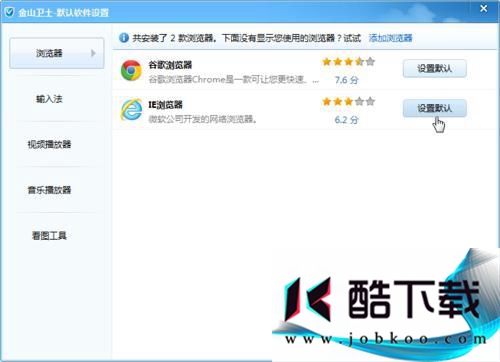Click the star rating for IE浏览器

point(348,101)
